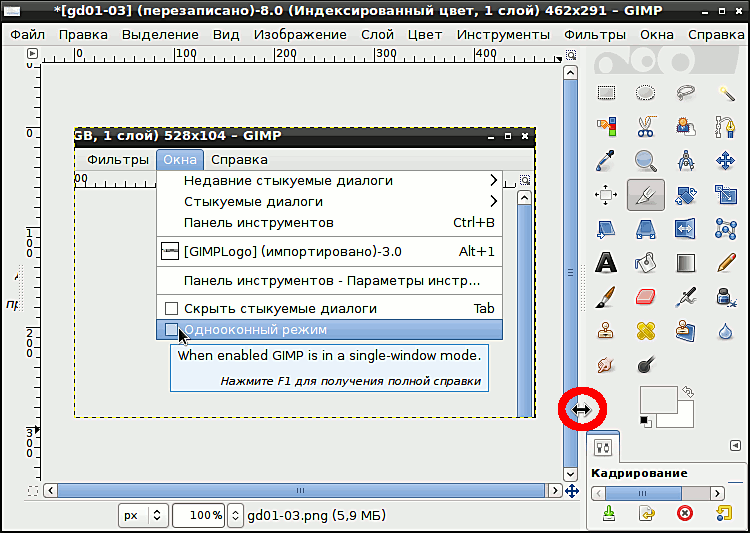This screenshot has height=533, width=750.
Task: Delete saved tool options preset
Action: pos(685,513)
